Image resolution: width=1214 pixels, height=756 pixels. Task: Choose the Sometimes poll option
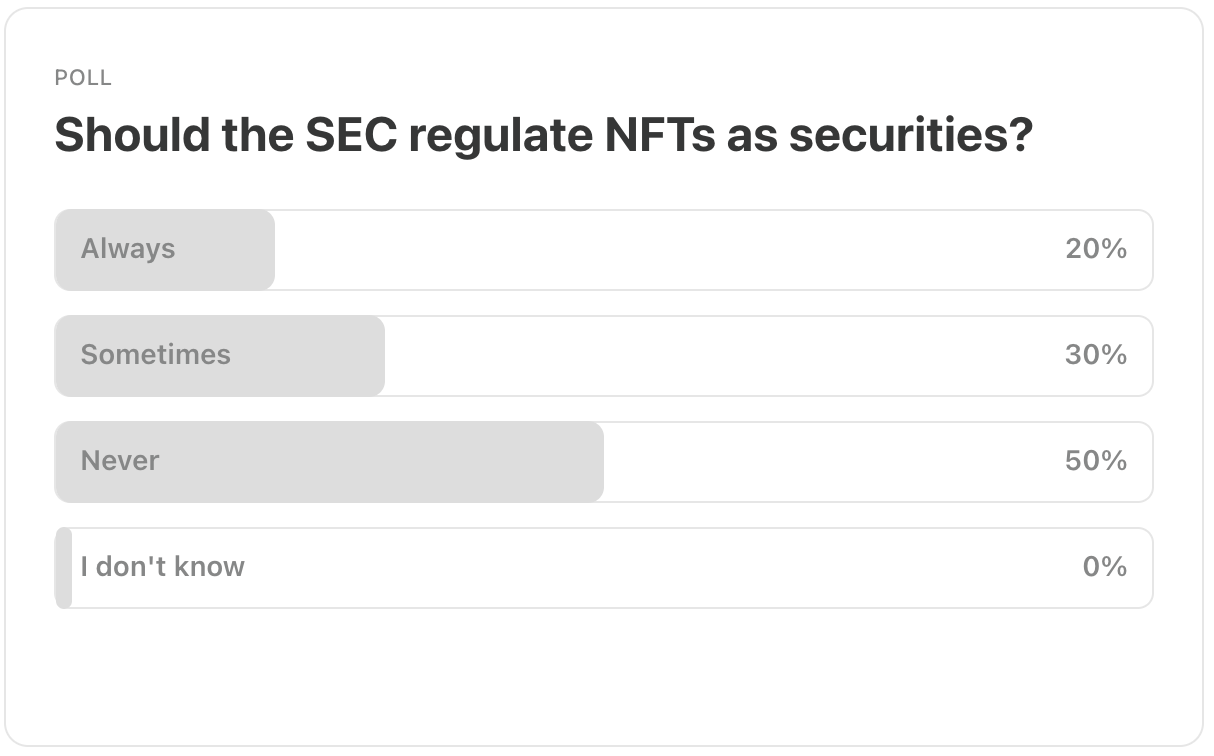click(x=603, y=356)
